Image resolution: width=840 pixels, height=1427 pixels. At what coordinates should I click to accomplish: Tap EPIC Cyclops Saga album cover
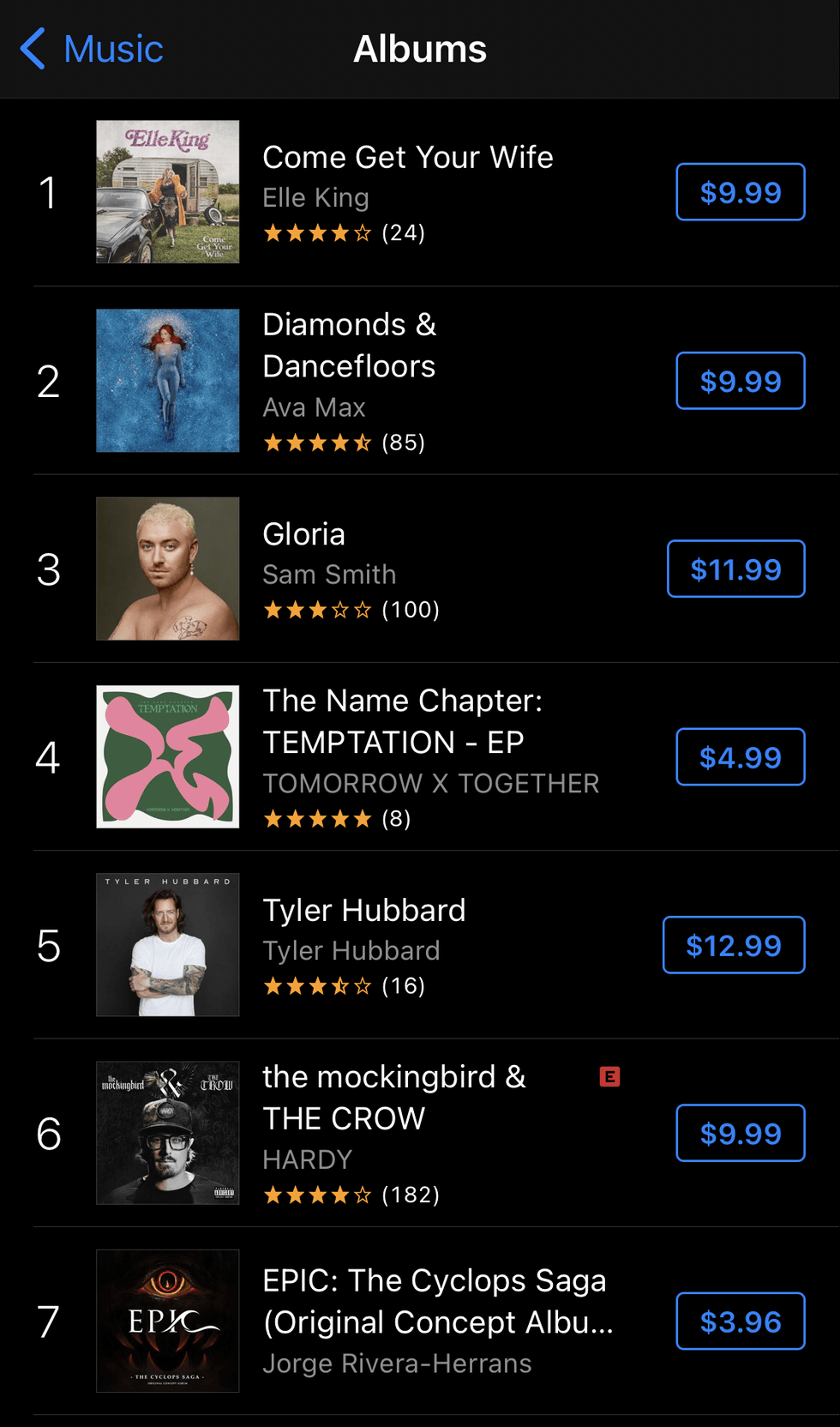tap(168, 1321)
